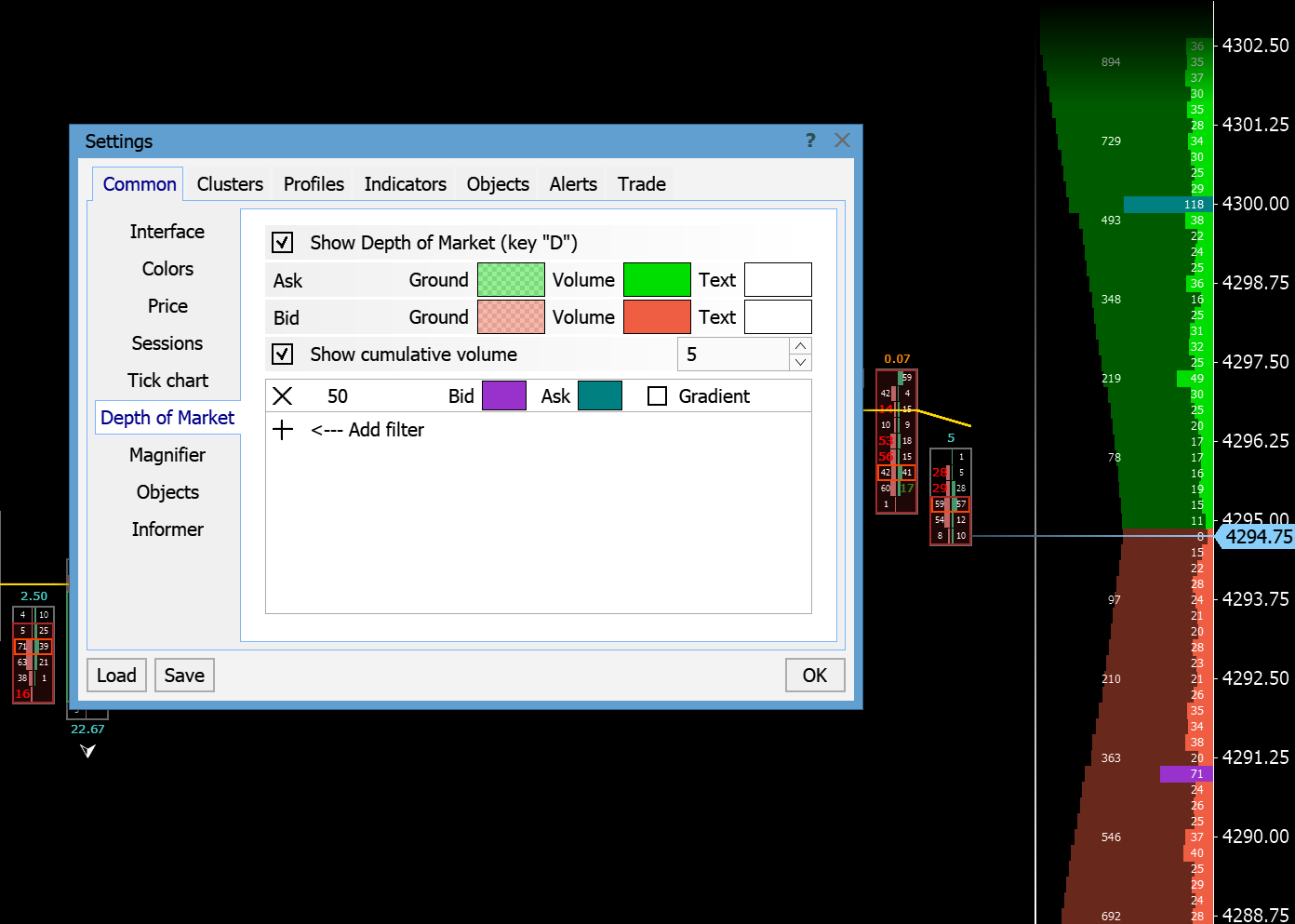Enable the Gradient checkbox

[658, 396]
